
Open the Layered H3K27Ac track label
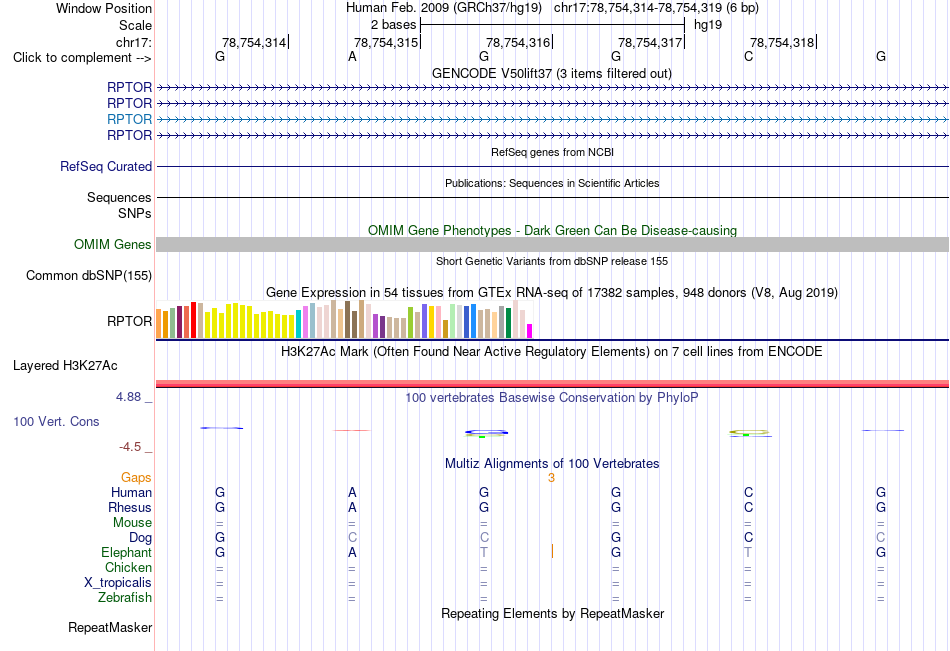65,366
